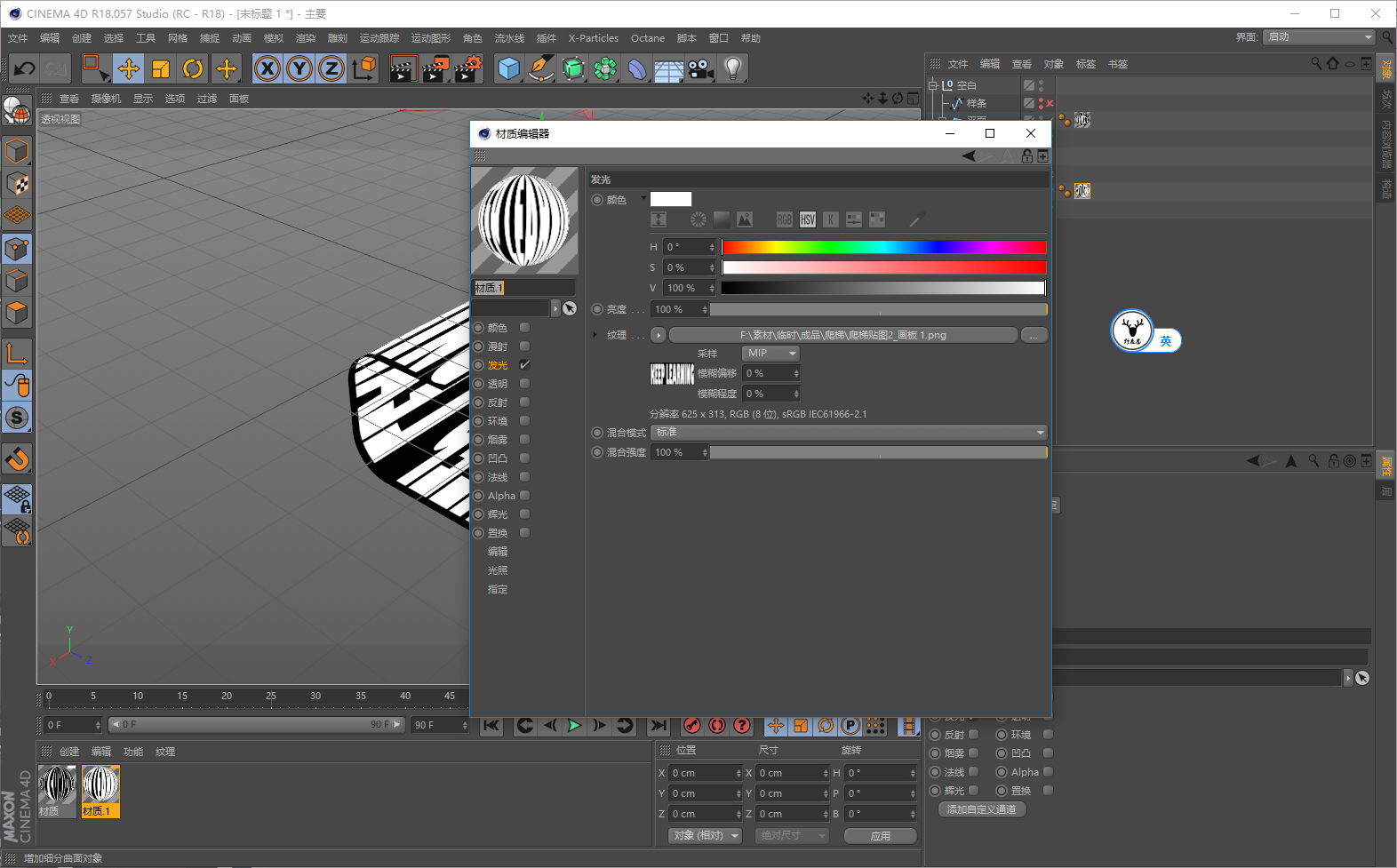The width and height of the screenshot is (1397, 868).
Task: Open the X-Particles menu
Action: click(594, 38)
